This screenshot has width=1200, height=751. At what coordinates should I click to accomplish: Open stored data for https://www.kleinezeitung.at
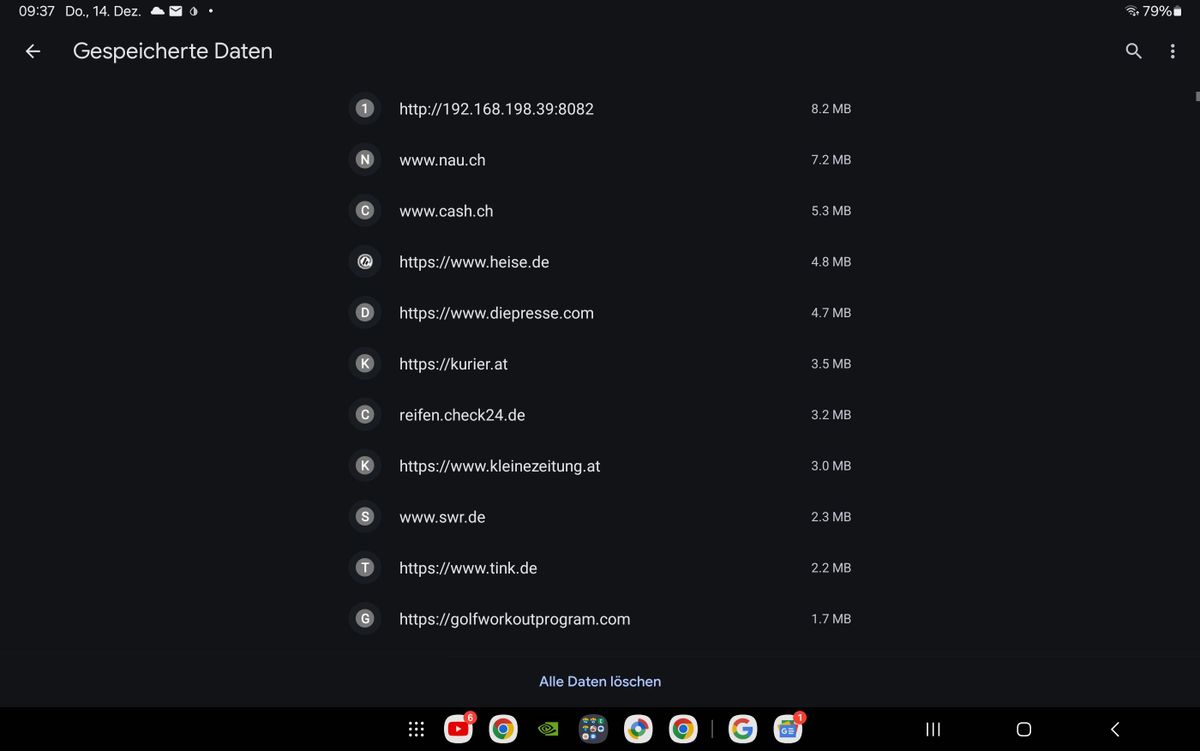pyautogui.click(x=600, y=465)
